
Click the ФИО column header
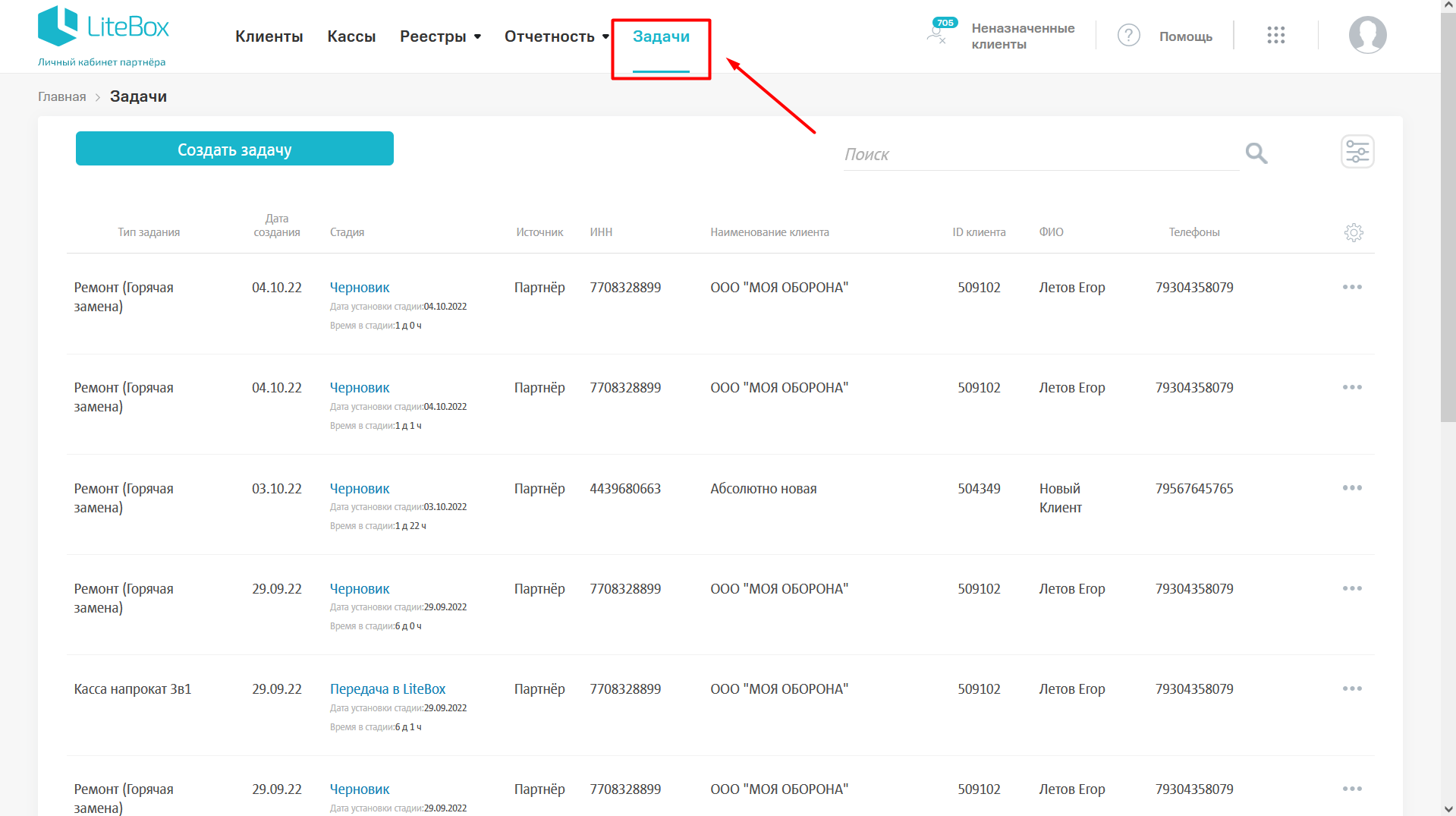pos(1051,232)
